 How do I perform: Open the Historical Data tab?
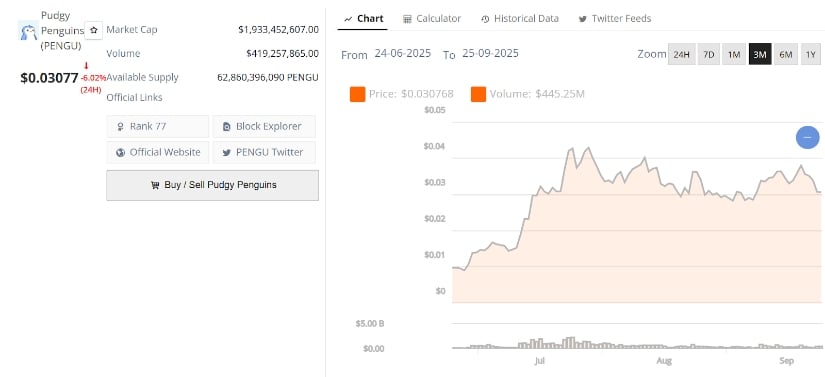pyautogui.click(x=520, y=18)
